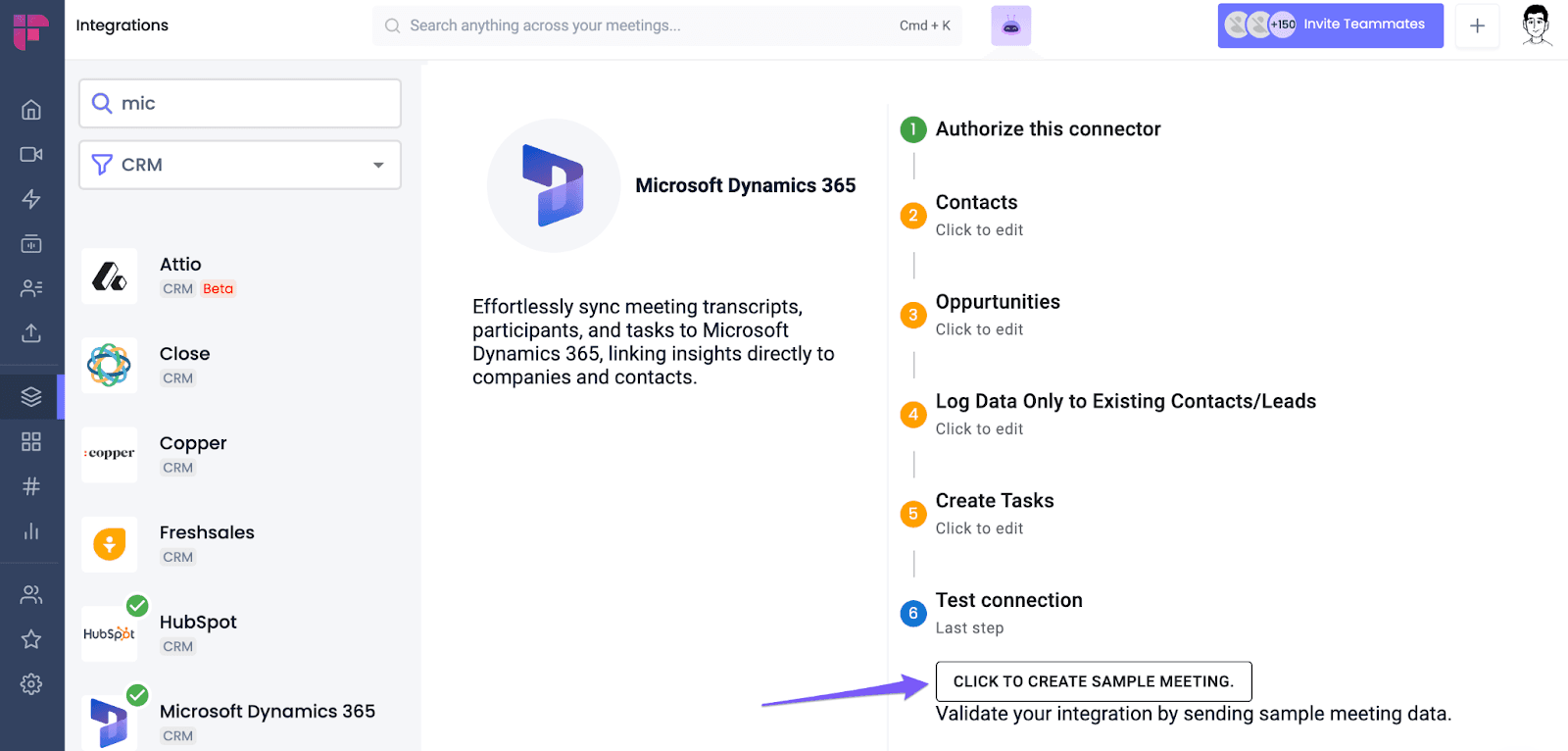Open the lightning bolt icon
Image resolution: width=1568 pixels, height=751 pixels.
pos(31,199)
